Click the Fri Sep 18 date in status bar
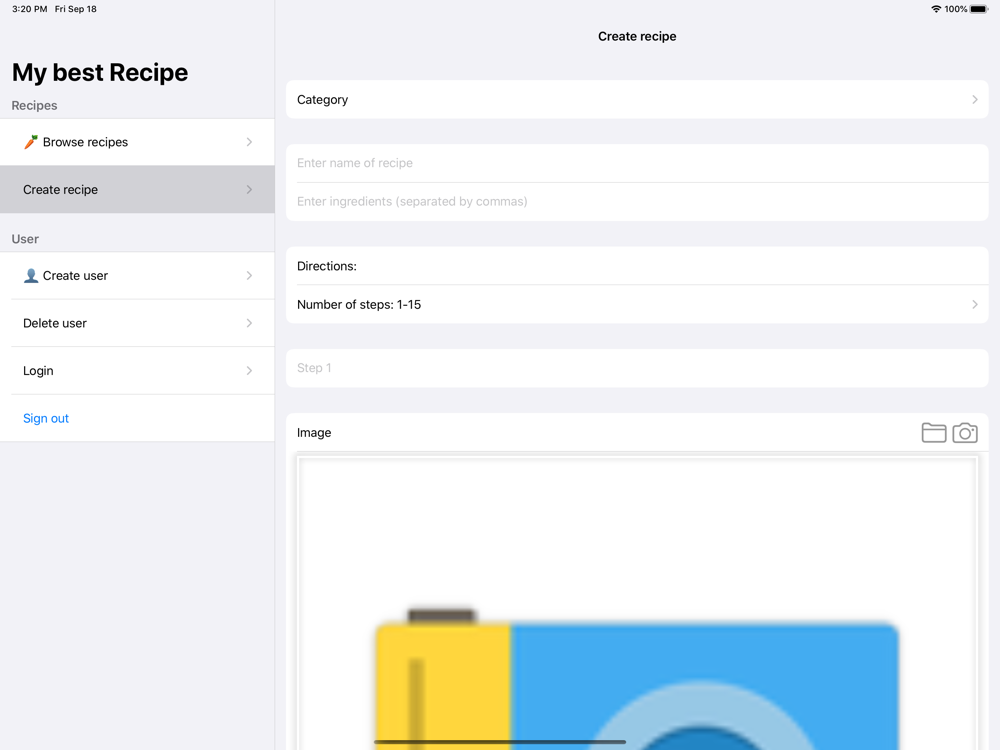The height and width of the screenshot is (750, 1000). coord(75,9)
